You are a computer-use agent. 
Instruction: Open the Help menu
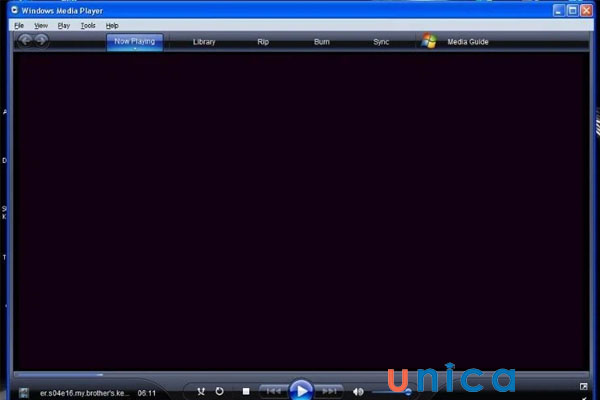(x=112, y=26)
